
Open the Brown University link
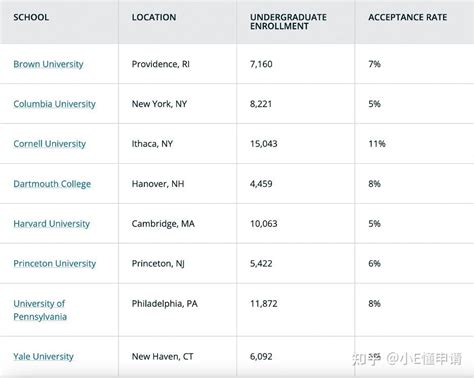48,64
